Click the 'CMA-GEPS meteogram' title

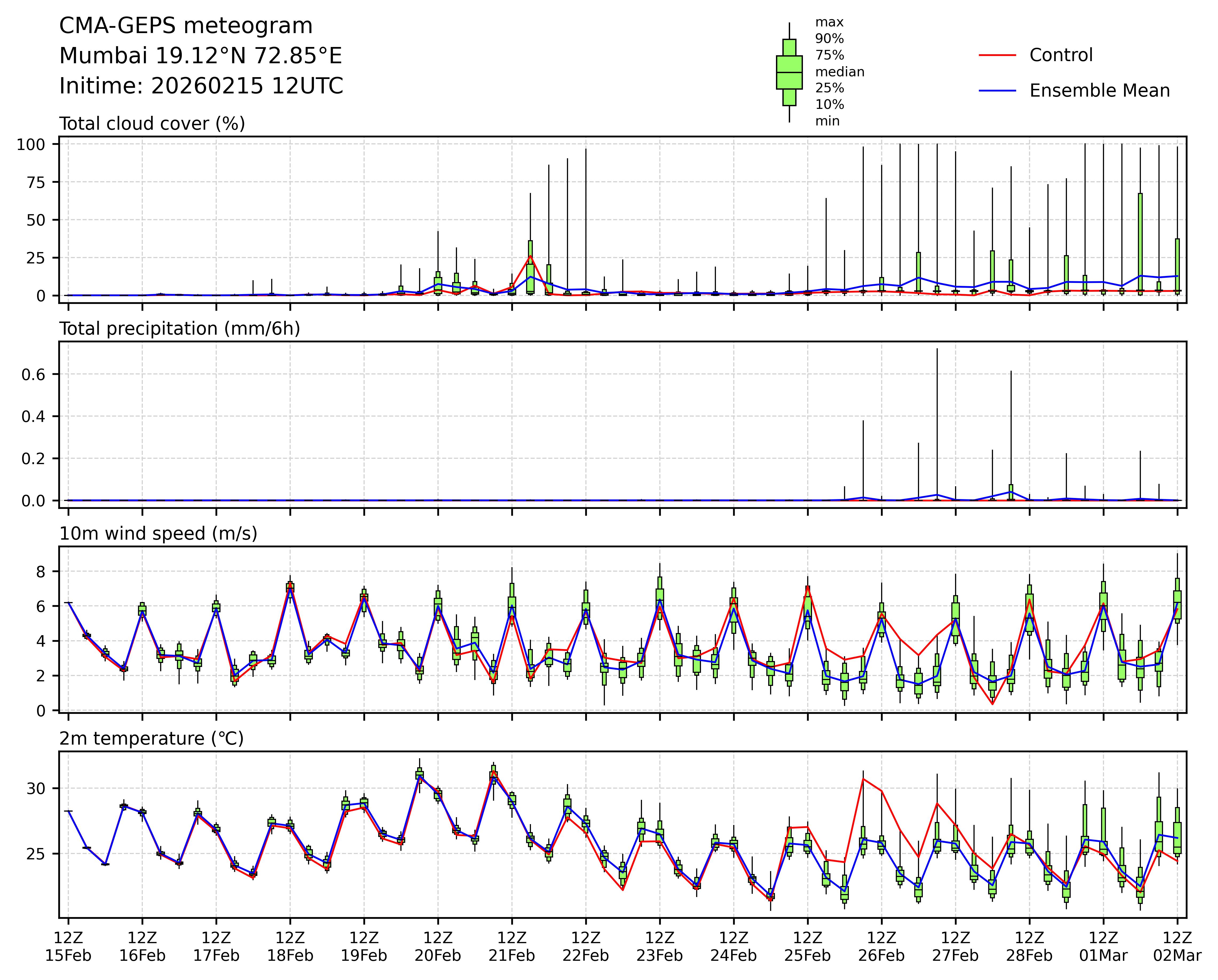(186, 26)
